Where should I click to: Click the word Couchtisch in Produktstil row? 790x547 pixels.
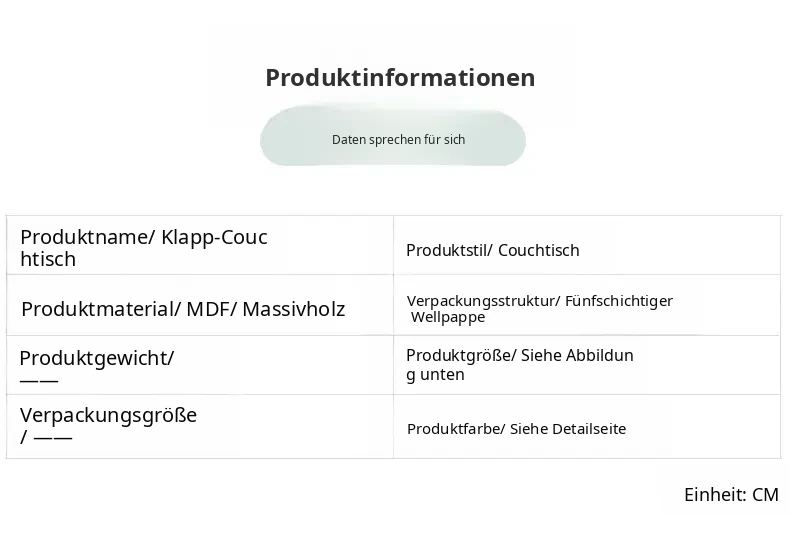tap(539, 250)
